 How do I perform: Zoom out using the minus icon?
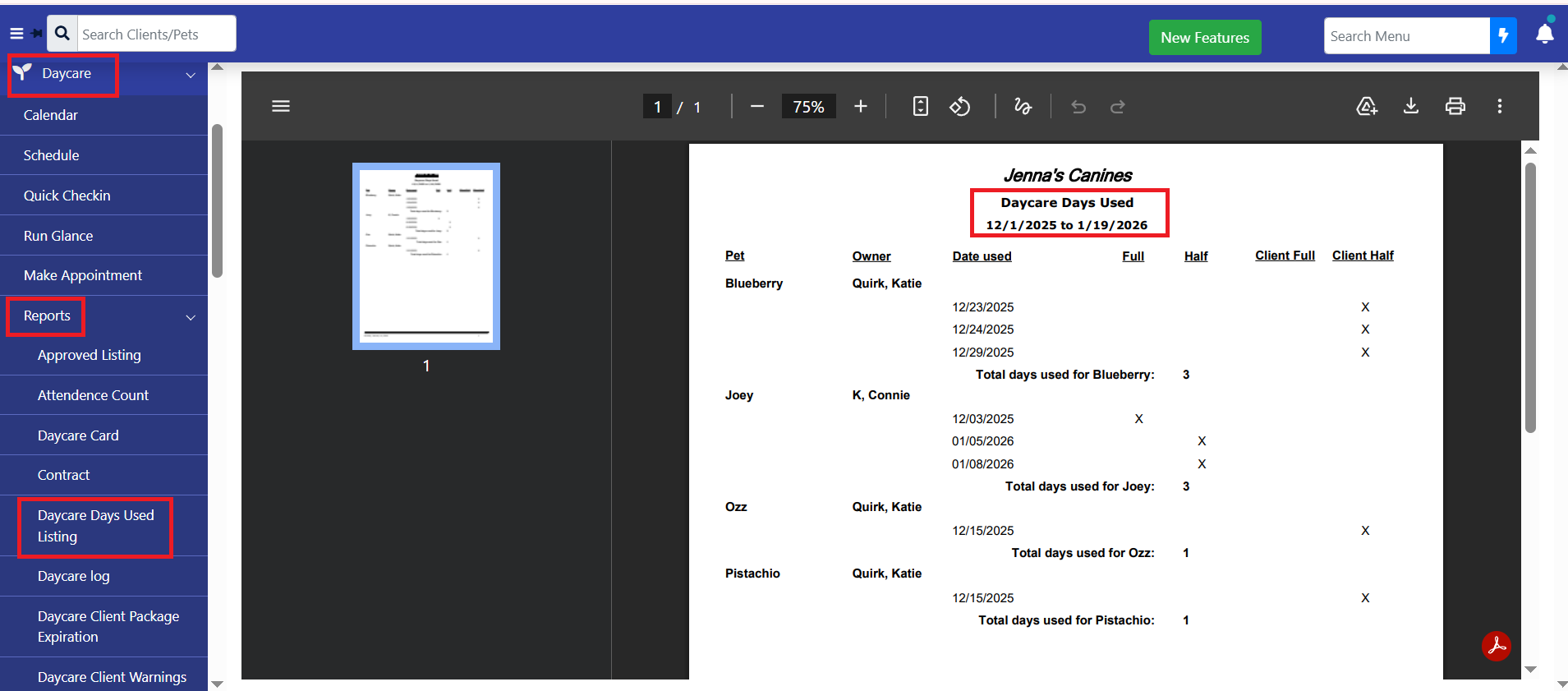tap(757, 107)
